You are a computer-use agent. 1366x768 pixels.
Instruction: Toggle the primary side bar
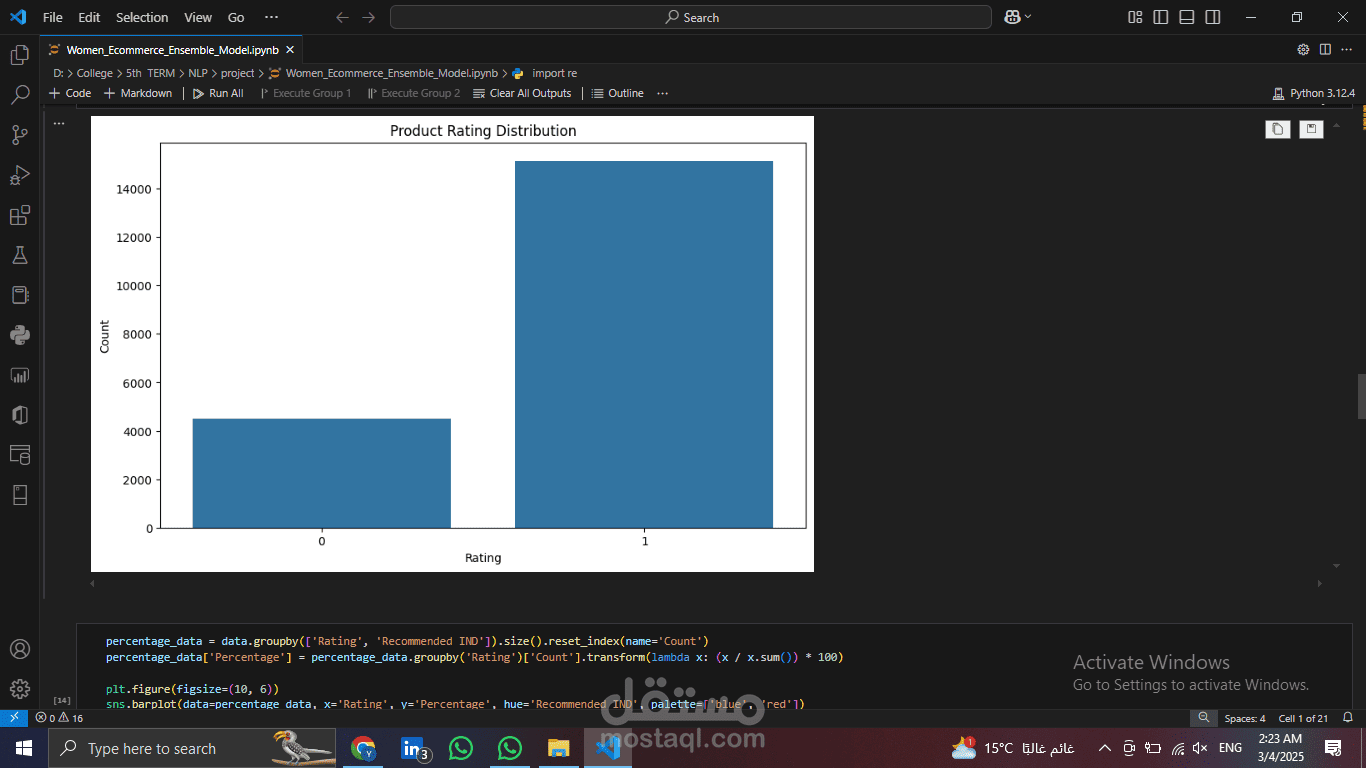pos(1161,17)
